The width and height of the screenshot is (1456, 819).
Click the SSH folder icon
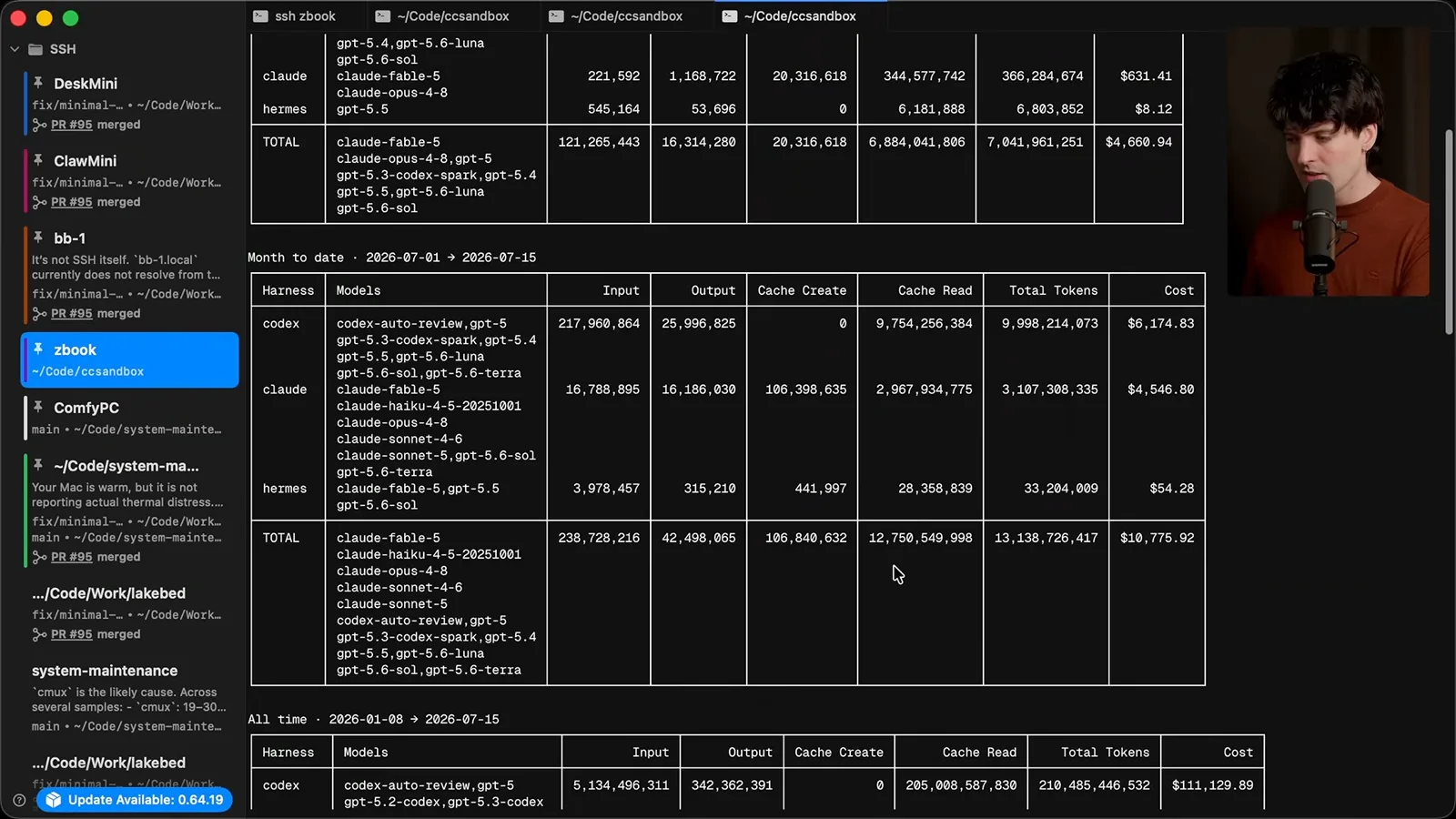35,49
